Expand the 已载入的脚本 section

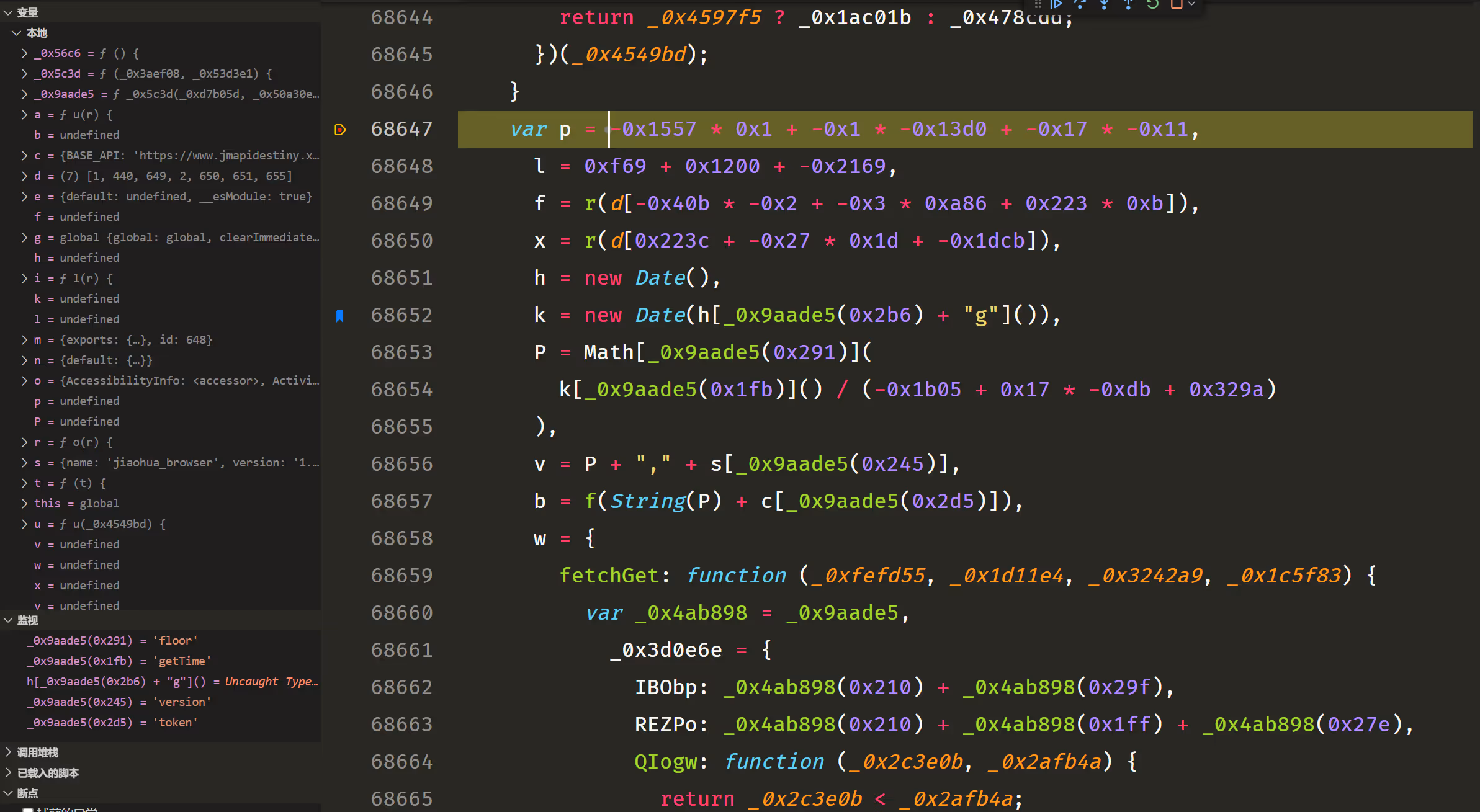click(x=8, y=773)
